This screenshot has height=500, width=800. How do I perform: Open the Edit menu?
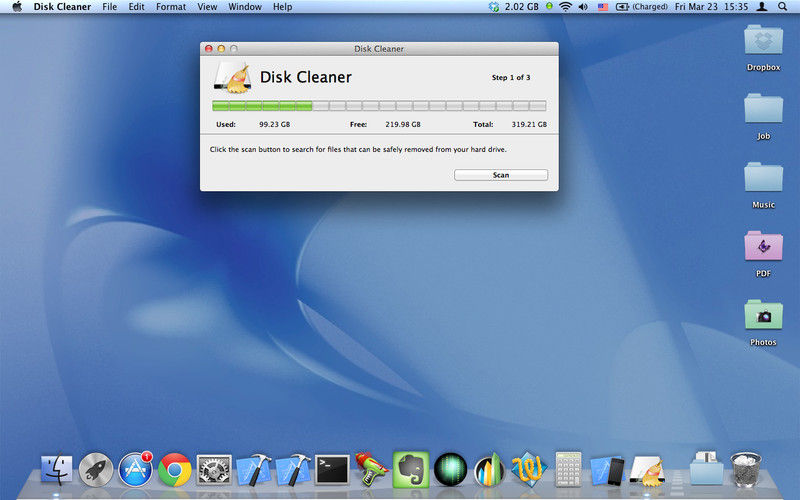click(136, 7)
